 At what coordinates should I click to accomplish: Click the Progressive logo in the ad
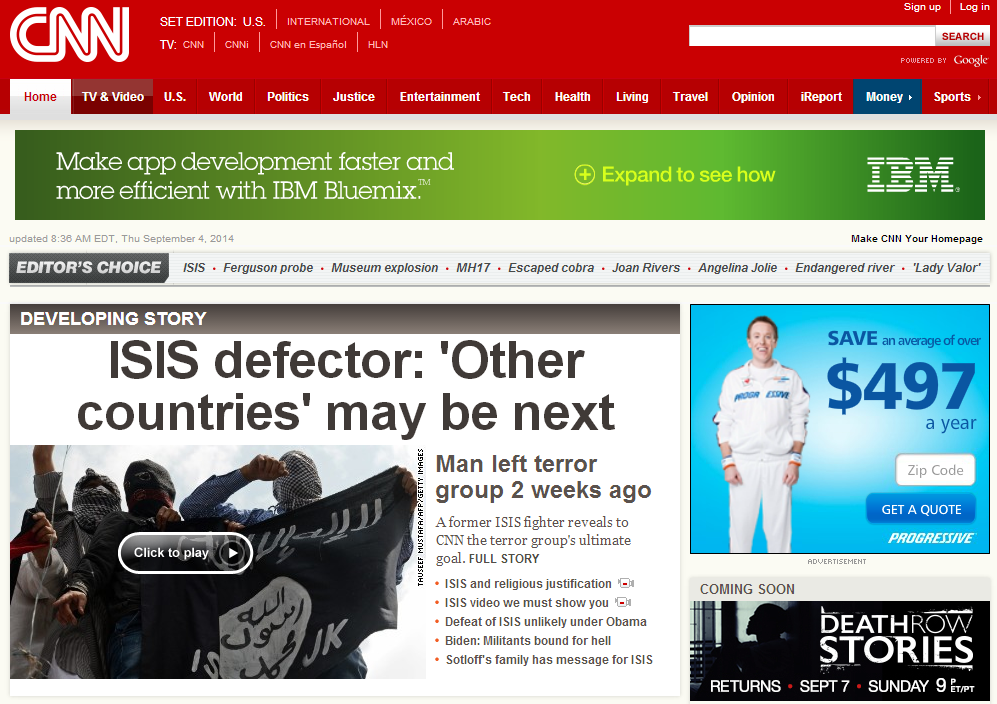pyautogui.click(x=931, y=538)
